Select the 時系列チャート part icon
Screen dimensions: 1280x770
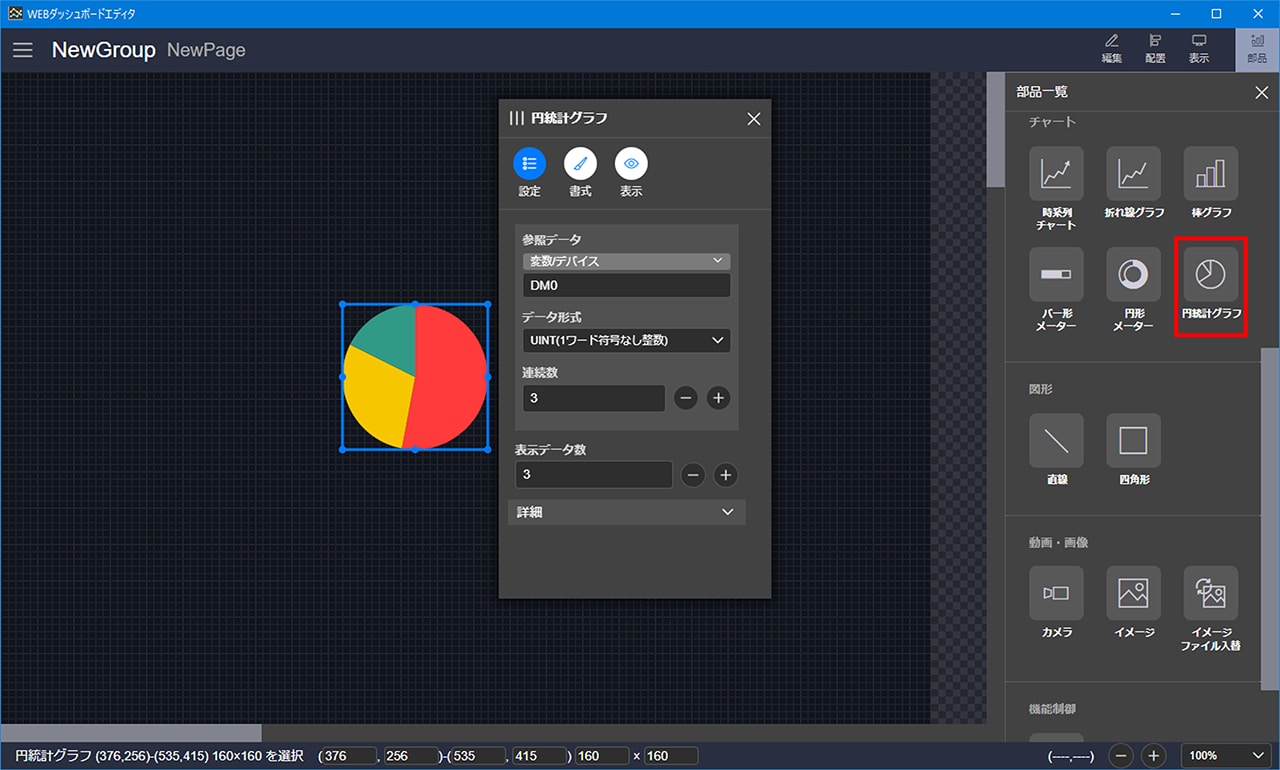pos(1056,174)
